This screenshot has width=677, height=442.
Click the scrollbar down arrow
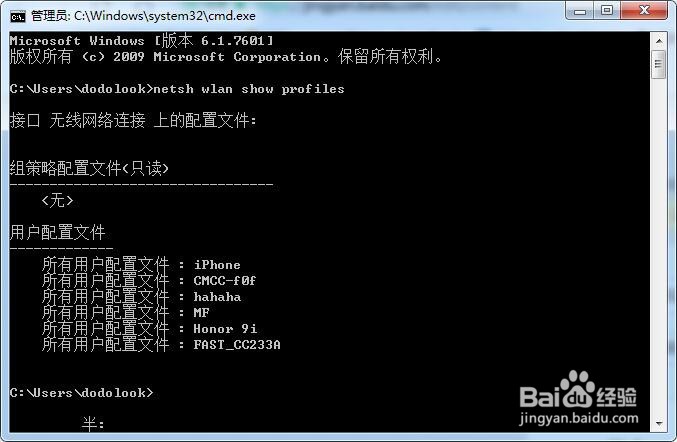tap(658, 423)
